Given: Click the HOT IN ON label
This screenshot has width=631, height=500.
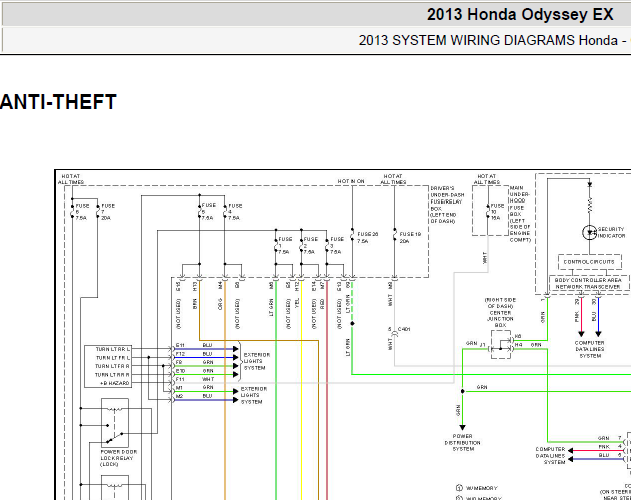Looking at the screenshot, I should [351, 181].
